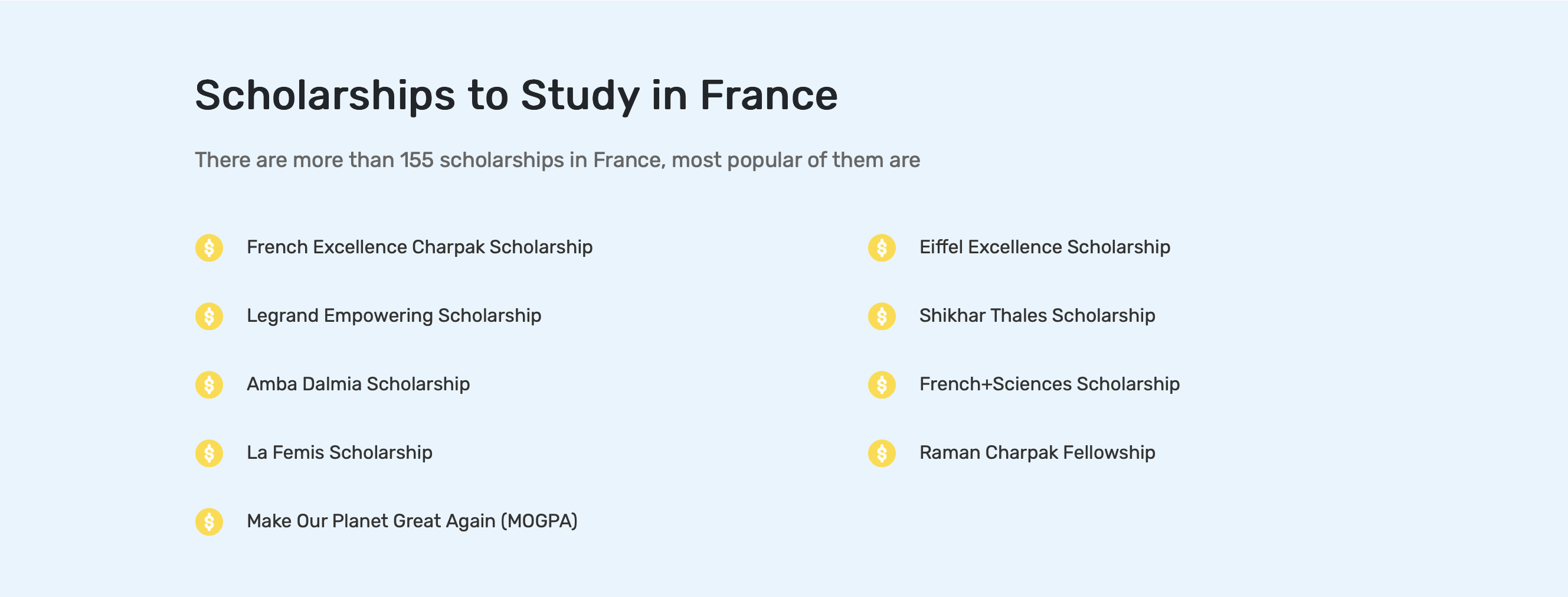Click the dollar icon beside Make Our Planet
1568x597 pixels.
pyautogui.click(x=209, y=522)
